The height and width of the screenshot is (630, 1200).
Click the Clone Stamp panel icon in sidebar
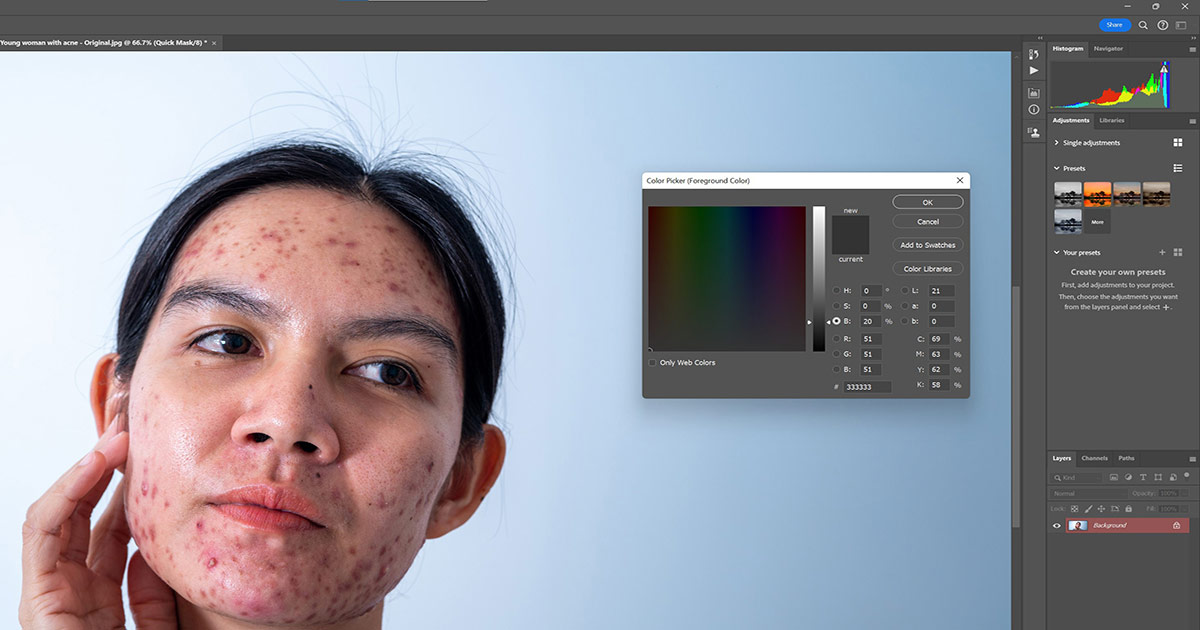[1033, 133]
